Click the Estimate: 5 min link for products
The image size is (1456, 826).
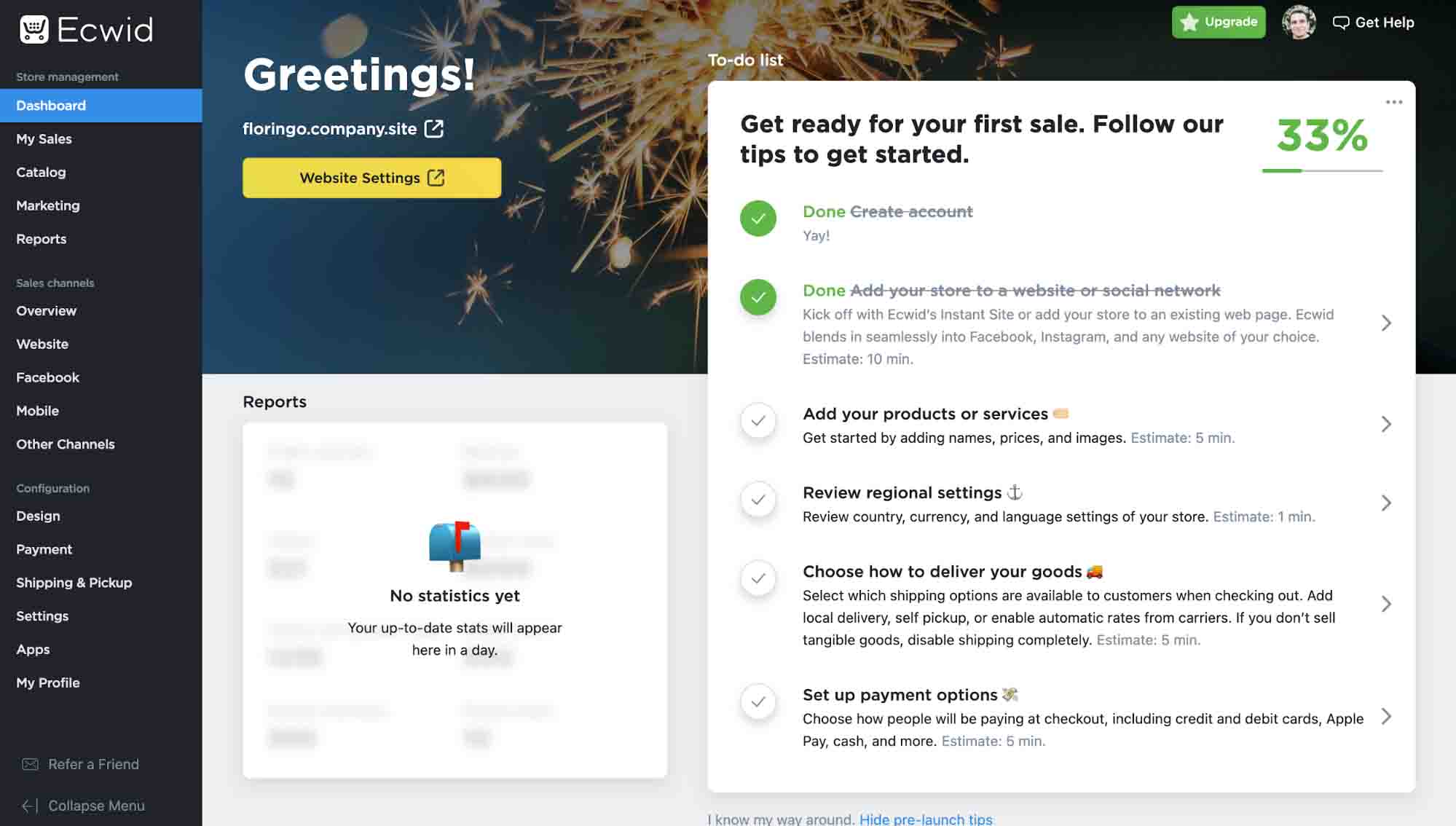1183,437
